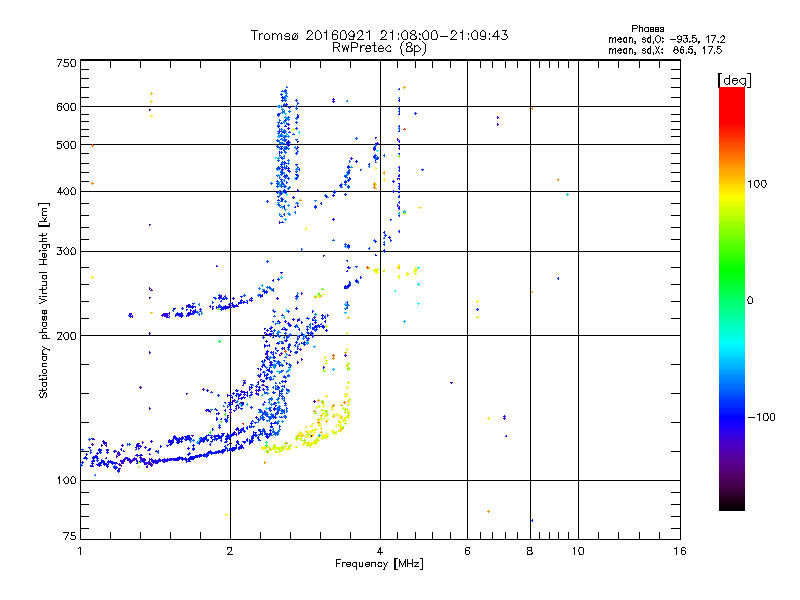
Task: Click the 'RwPretec (8p)' subtitle
Action: pyautogui.click(x=379, y=48)
